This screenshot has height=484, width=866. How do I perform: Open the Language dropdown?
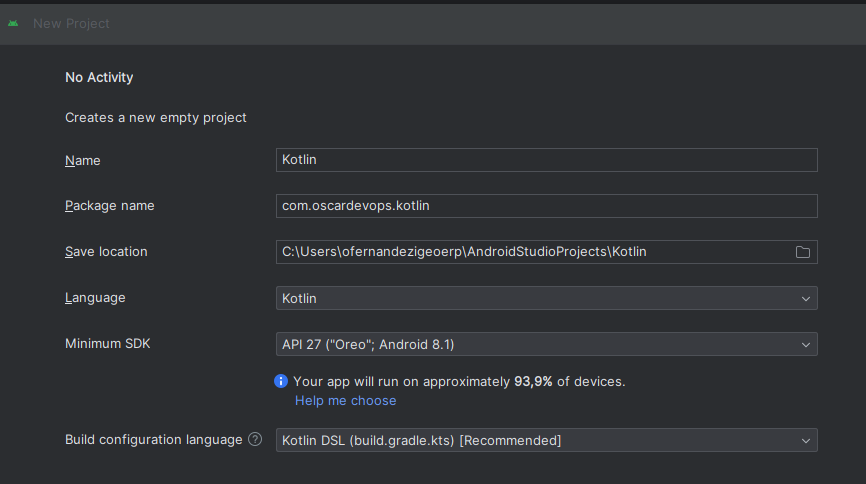click(x=547, y=298)
